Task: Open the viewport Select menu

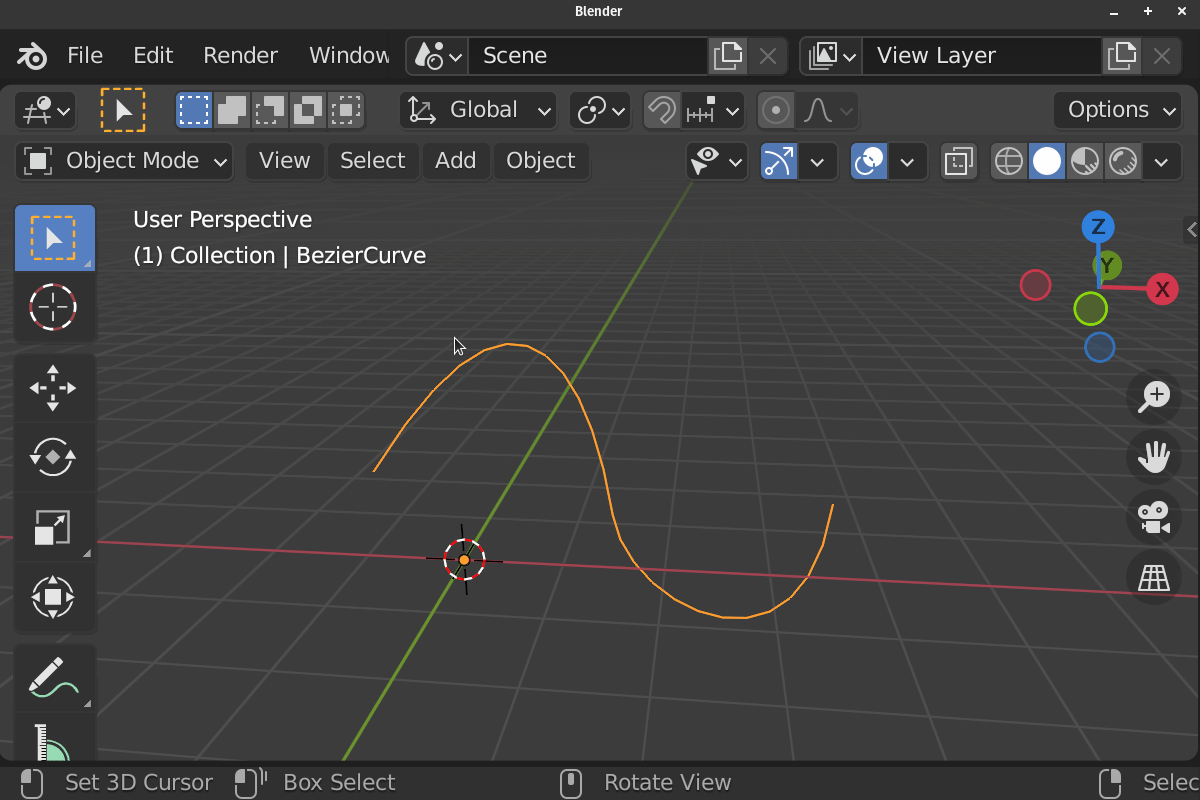Action: pos(372,161)
